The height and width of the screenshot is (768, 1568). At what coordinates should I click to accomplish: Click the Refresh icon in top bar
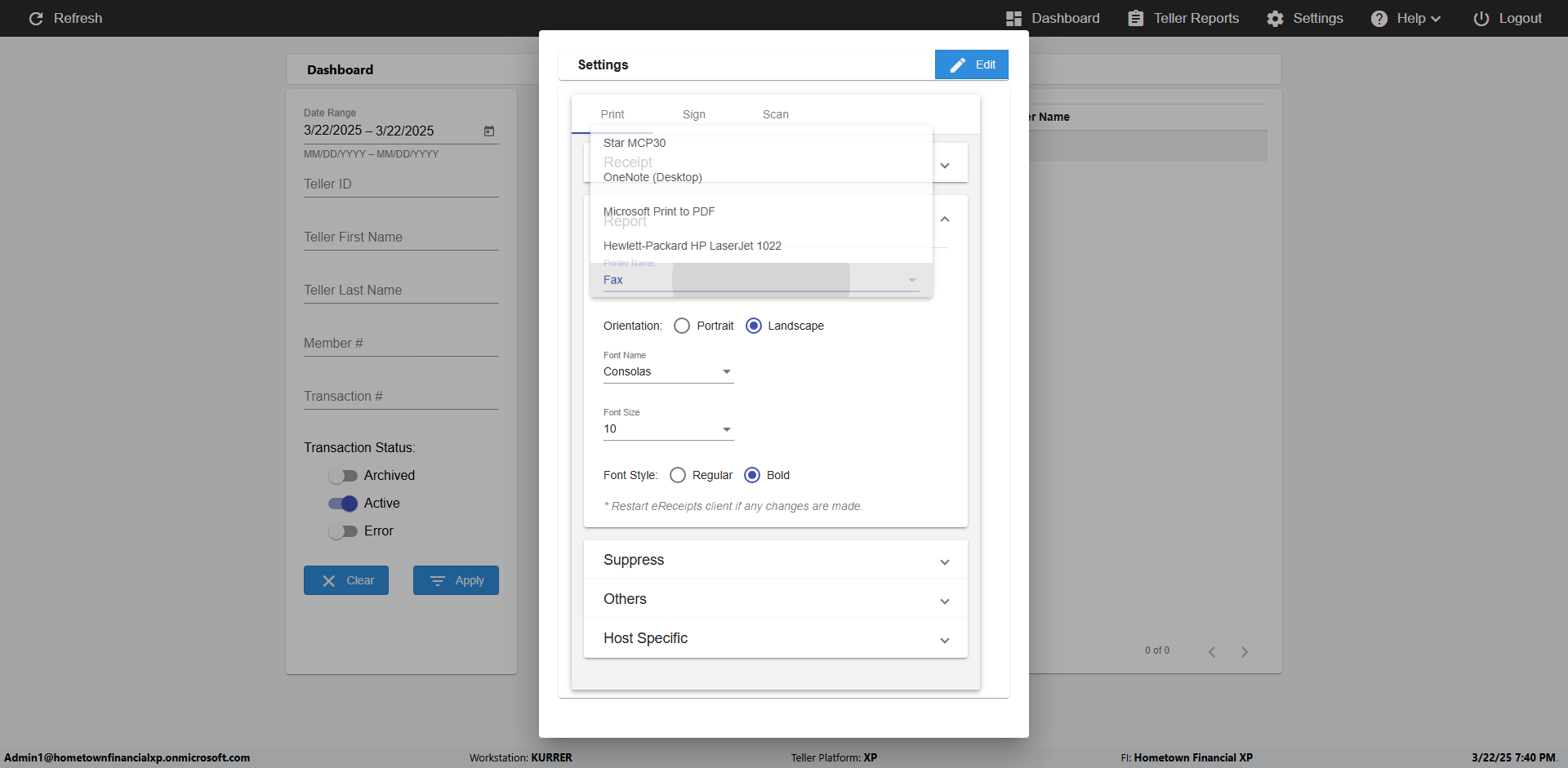tap(36, 18)
